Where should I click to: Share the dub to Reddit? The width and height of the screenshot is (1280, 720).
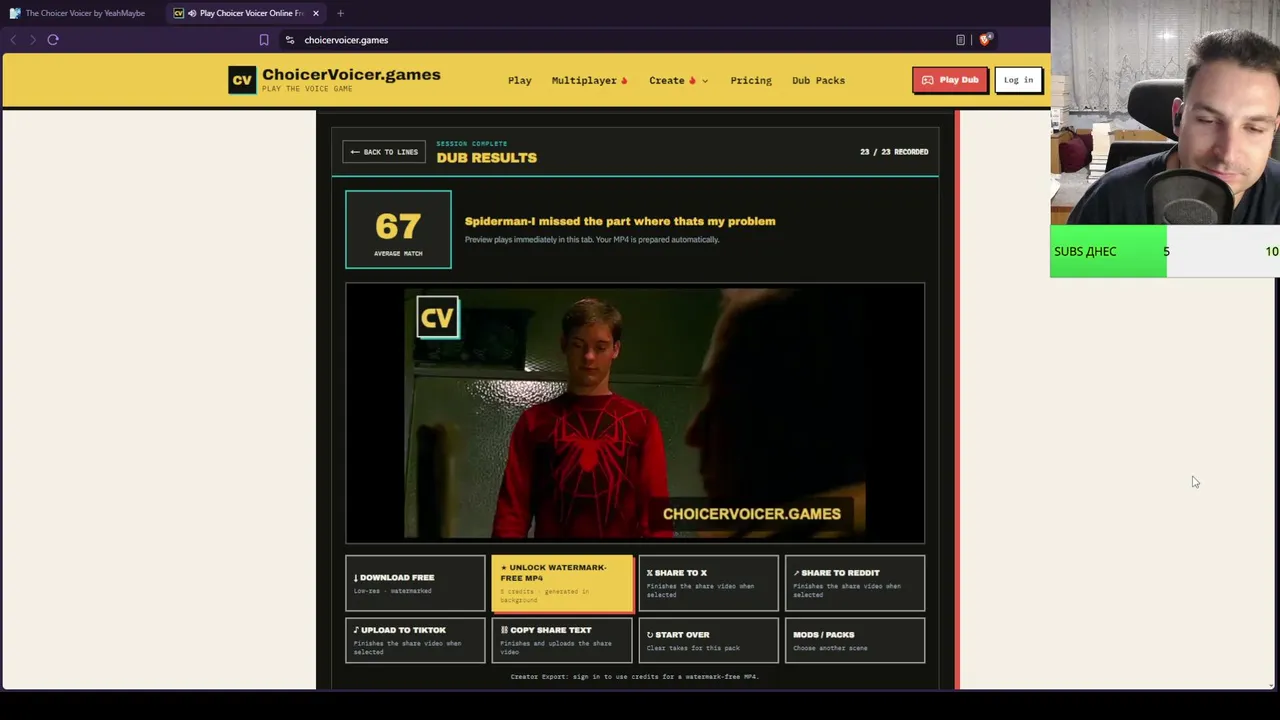tap(855, 583)
